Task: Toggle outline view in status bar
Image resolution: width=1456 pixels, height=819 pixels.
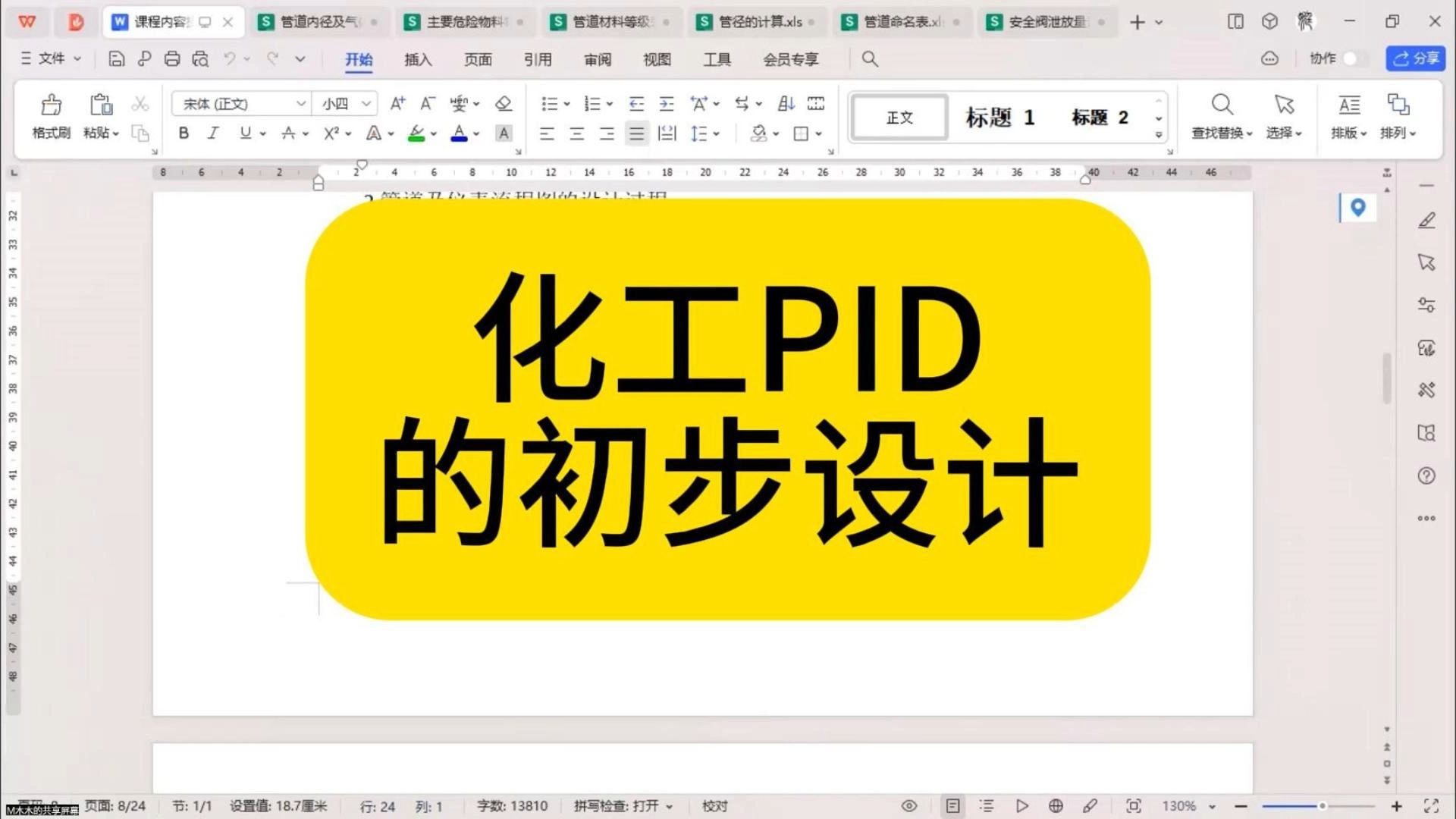Action: (987, 806)
